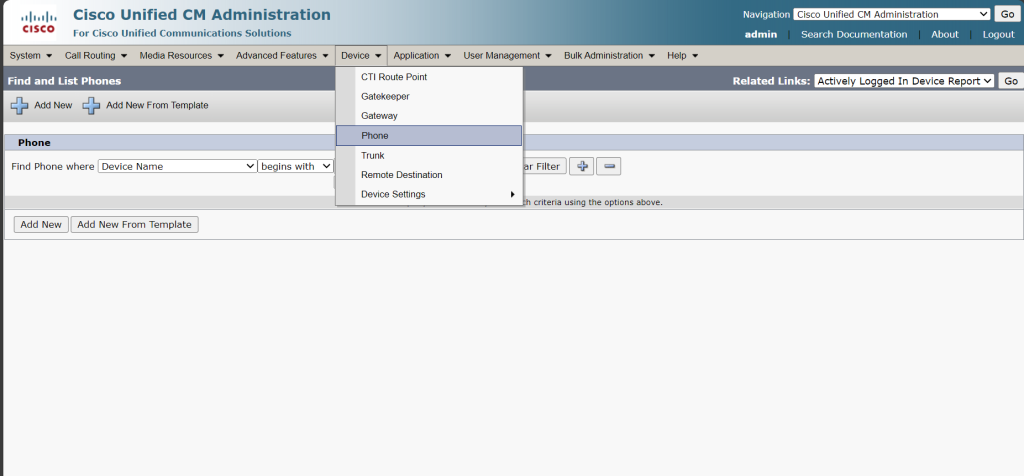Screen dimensions: 1024x476
Task: Open the Related Links dropdown
Action: click(904, 81)
